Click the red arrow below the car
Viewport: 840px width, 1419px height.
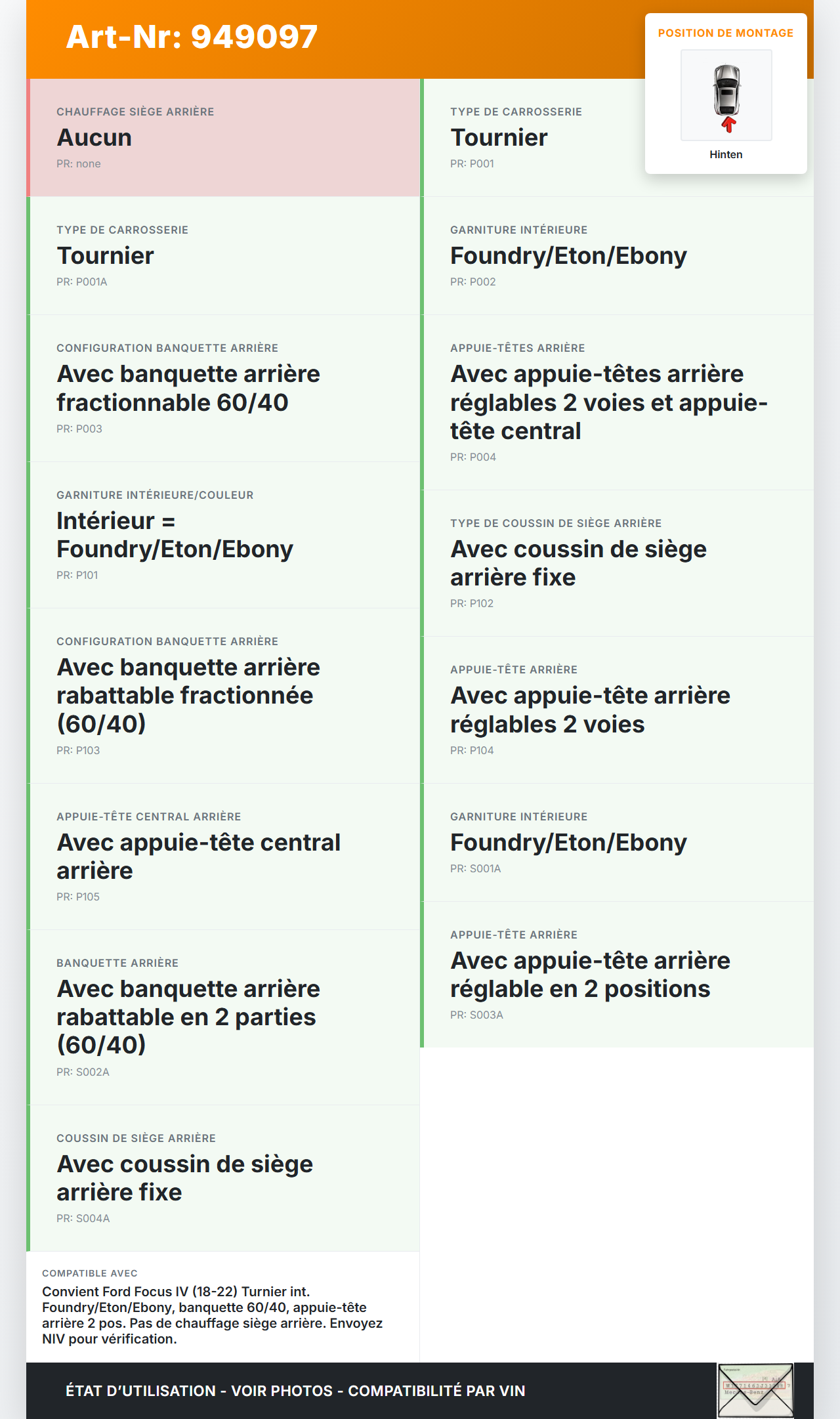point(728,125)
